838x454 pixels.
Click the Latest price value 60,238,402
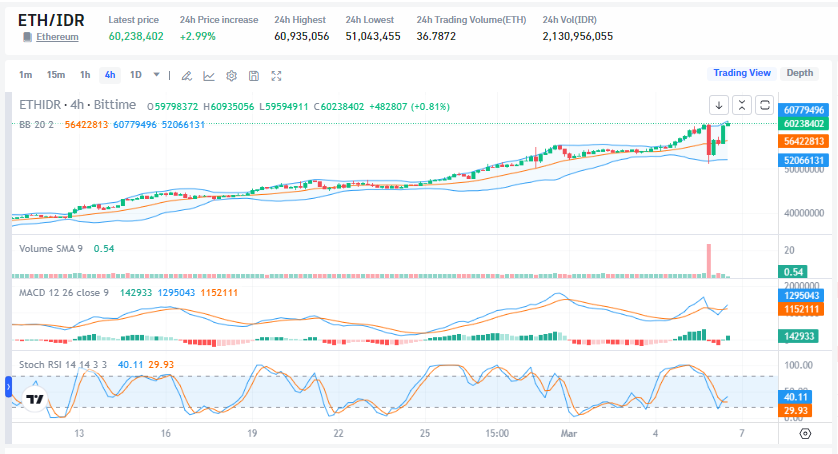[x=136, y=36]
